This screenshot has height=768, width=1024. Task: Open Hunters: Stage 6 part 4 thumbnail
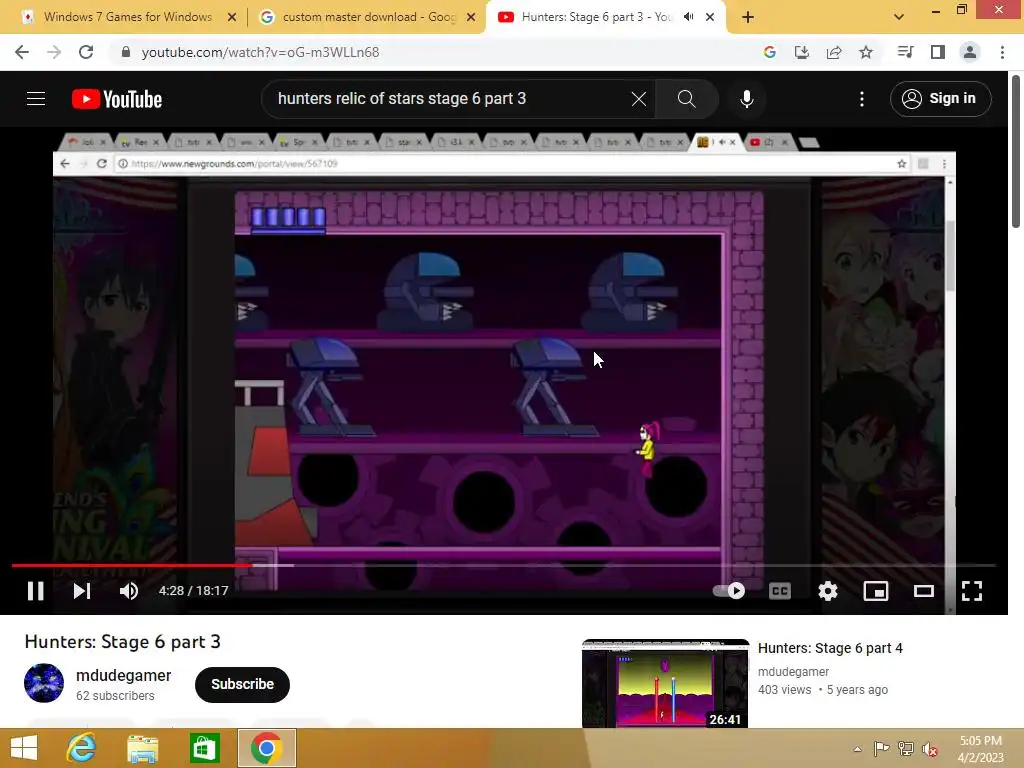(x=665, y=683)
